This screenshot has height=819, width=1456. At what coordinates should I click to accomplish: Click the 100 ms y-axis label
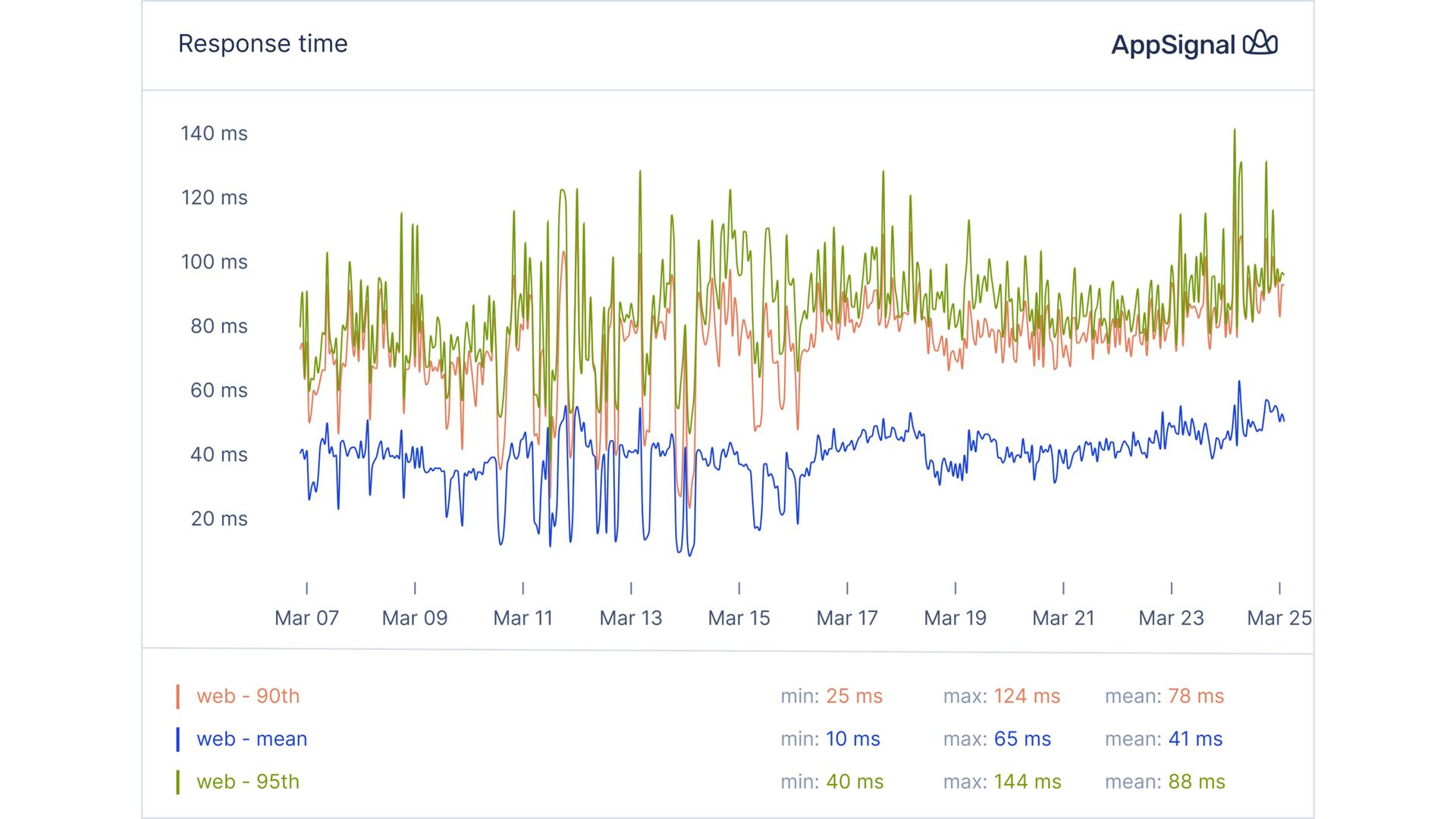click(214, 262)
